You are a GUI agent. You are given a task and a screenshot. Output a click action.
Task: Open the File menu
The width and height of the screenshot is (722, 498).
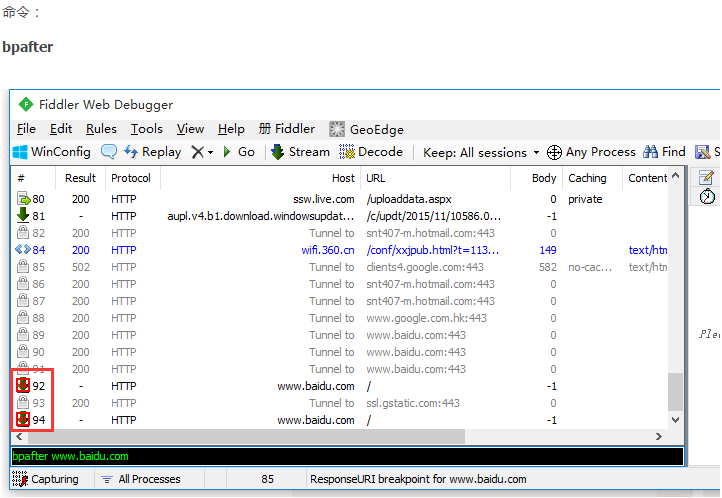(x=26, y=129)
